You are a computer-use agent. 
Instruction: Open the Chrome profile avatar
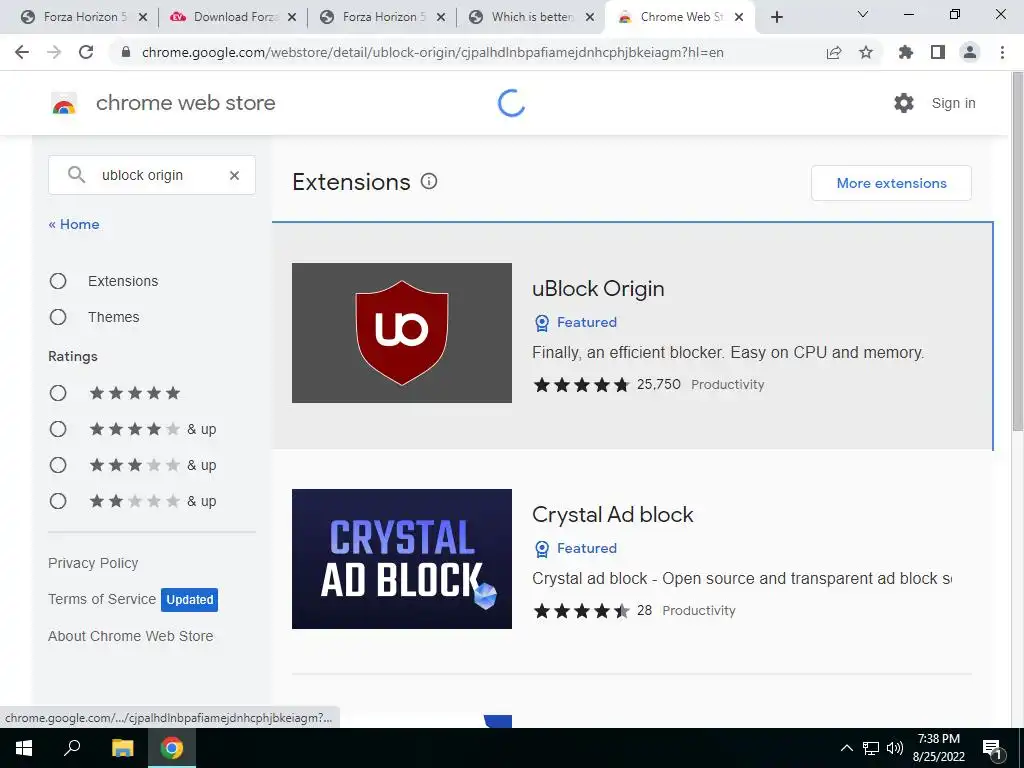click(x=970, y=52)
